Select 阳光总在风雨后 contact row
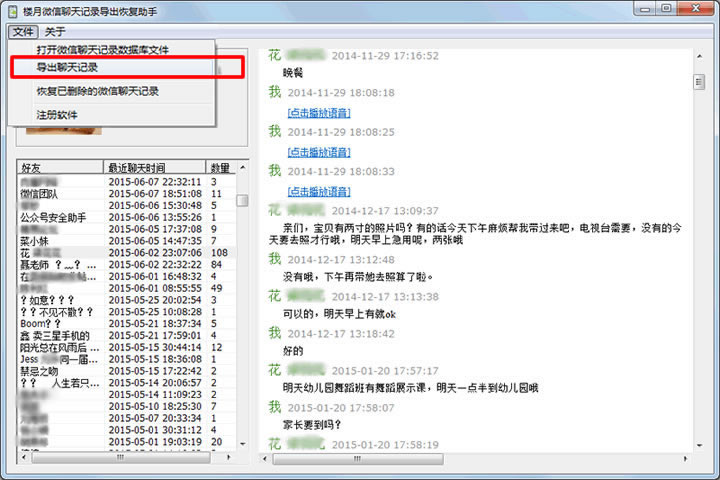This screenshot has height=480, width=720. [127, 347]
